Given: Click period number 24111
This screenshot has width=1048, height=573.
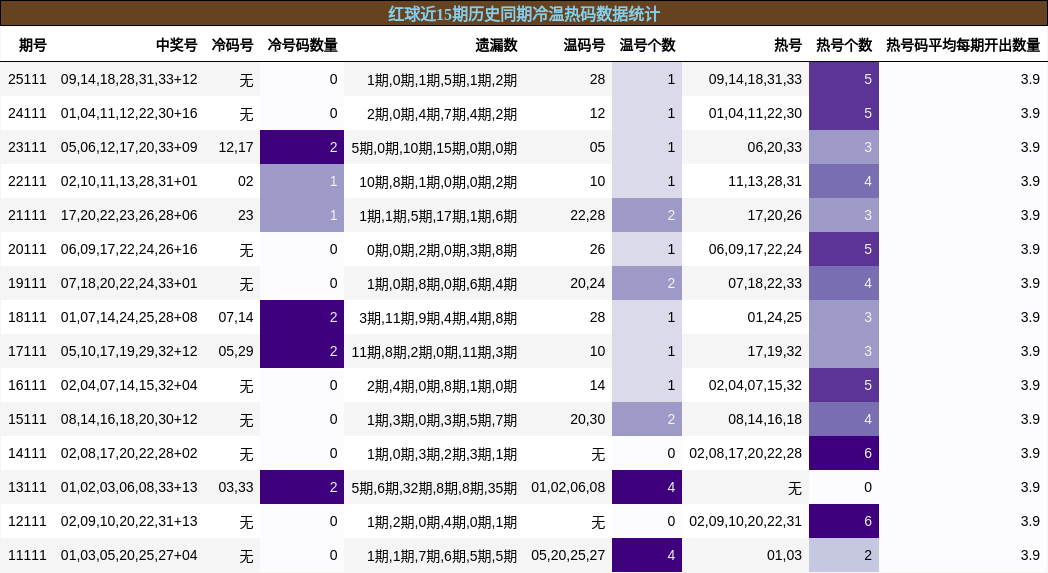Looking at the screenshot, I should click(27, 113).
